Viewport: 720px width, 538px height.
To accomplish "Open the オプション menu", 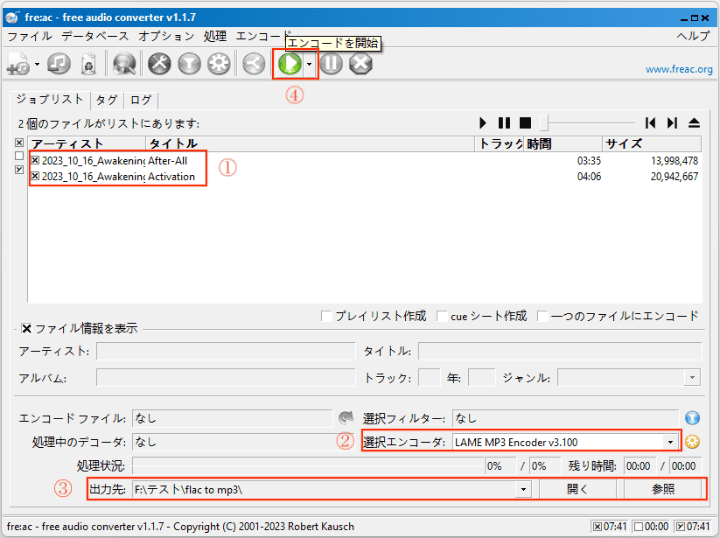I will (x=166, y=36).
